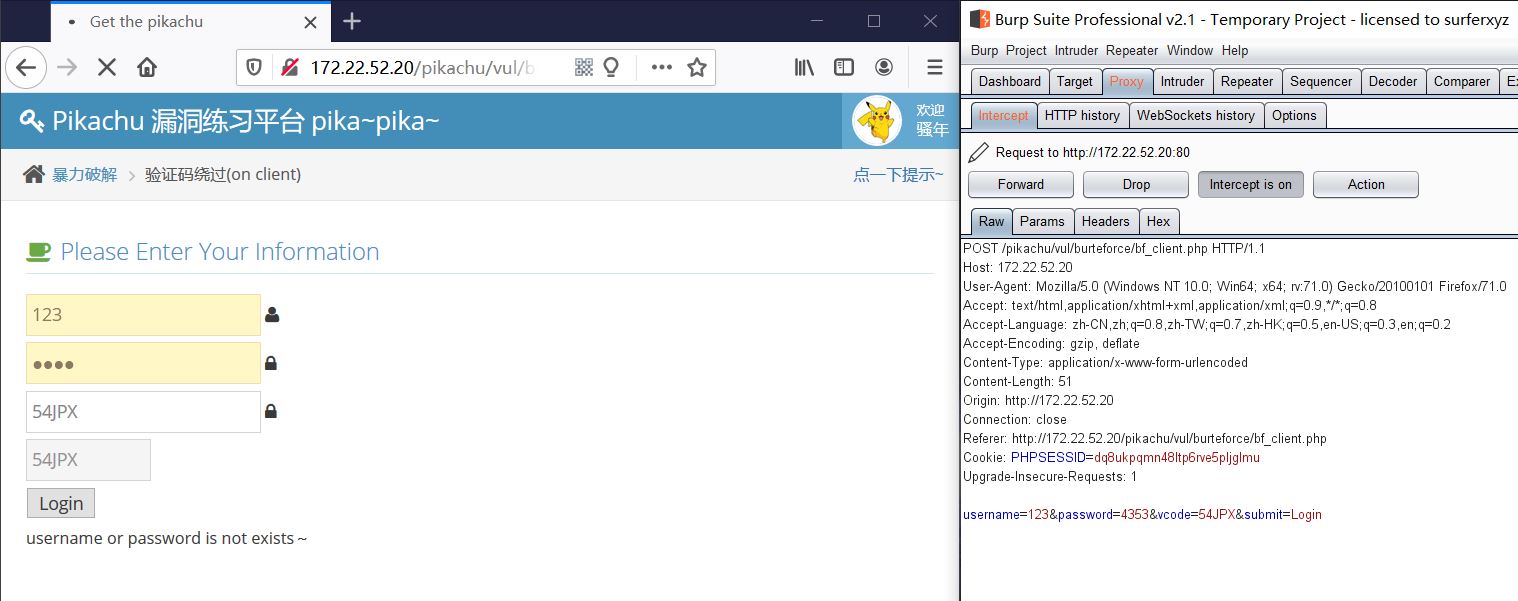Click the lightbulb icon in address bar
This screenshot has height=601, width=1518.
point(611,68)
